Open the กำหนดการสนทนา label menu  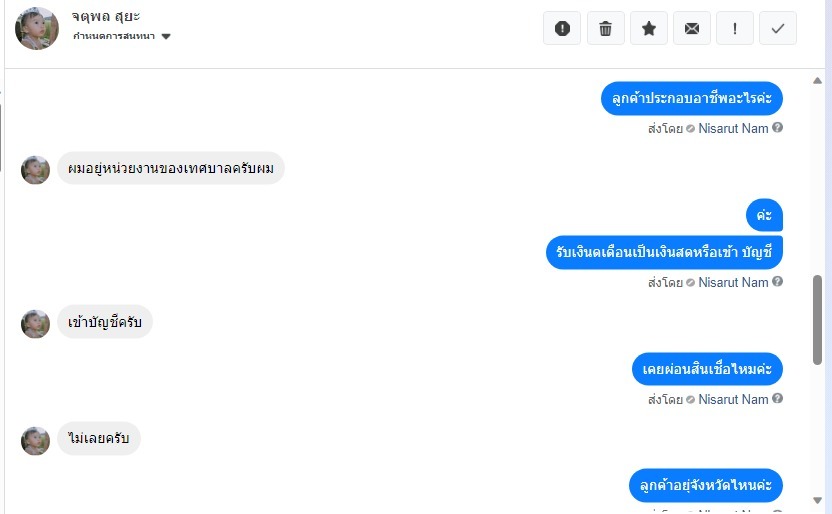(114, 36)
